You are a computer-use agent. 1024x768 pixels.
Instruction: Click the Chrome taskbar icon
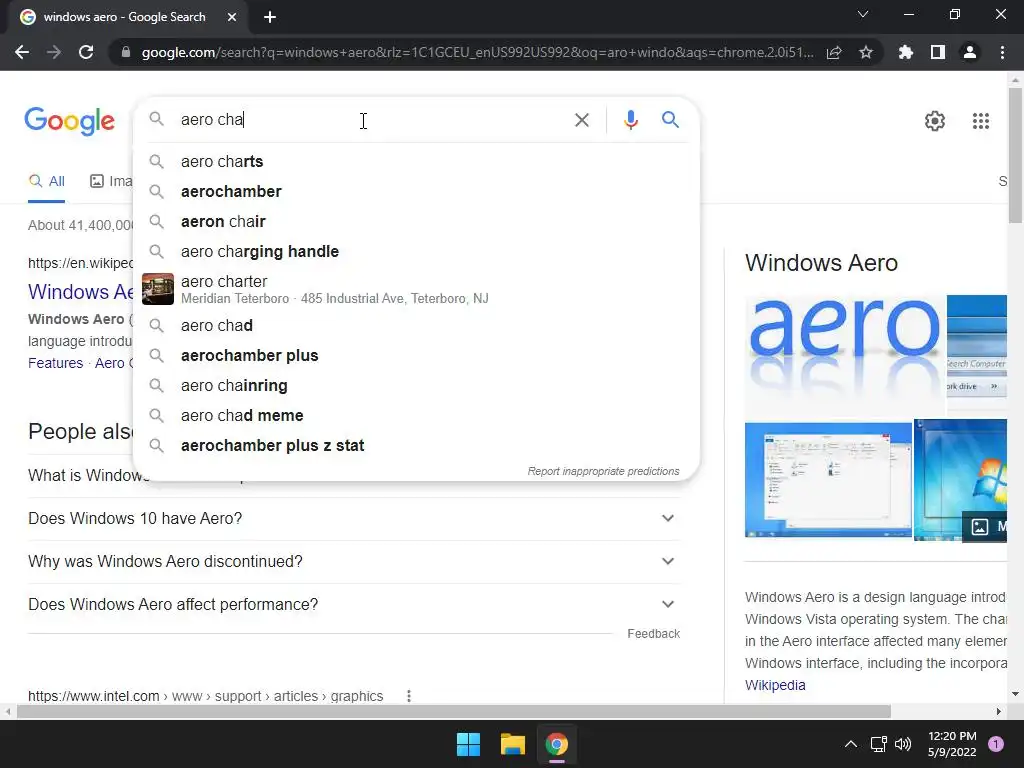point(556,744)
